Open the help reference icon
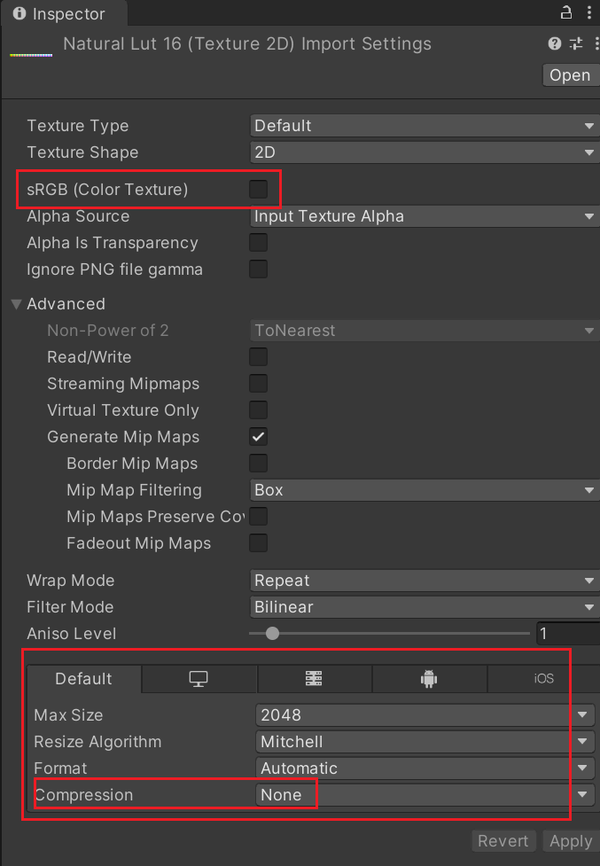Viewport: 600px width, 866px height. (555, 44)
